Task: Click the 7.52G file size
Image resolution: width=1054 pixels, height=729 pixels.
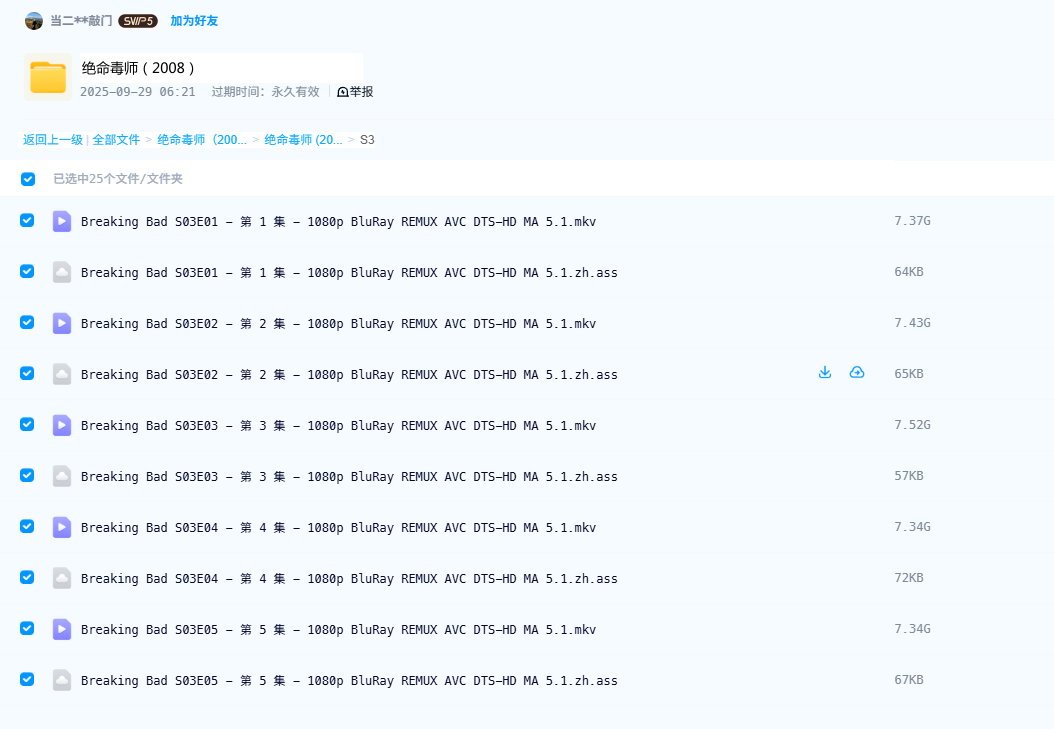Action: [912, 425]
